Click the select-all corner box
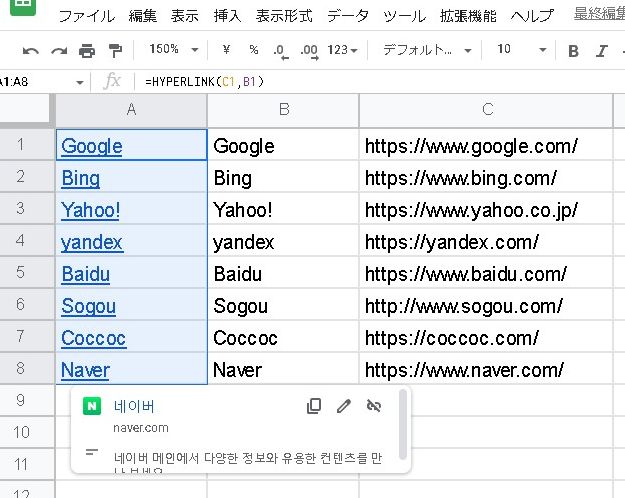625x498 pixels. click(x=25, y=110)
